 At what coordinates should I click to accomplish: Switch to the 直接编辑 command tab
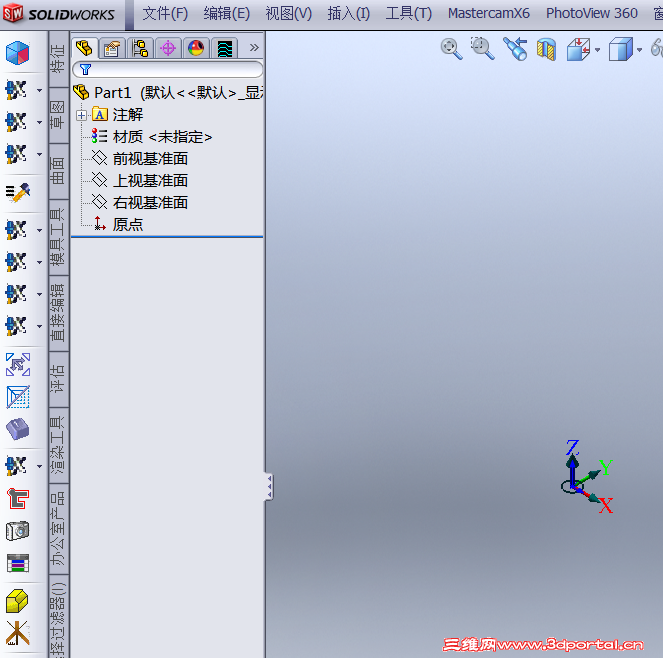click(x=59, y=313)
